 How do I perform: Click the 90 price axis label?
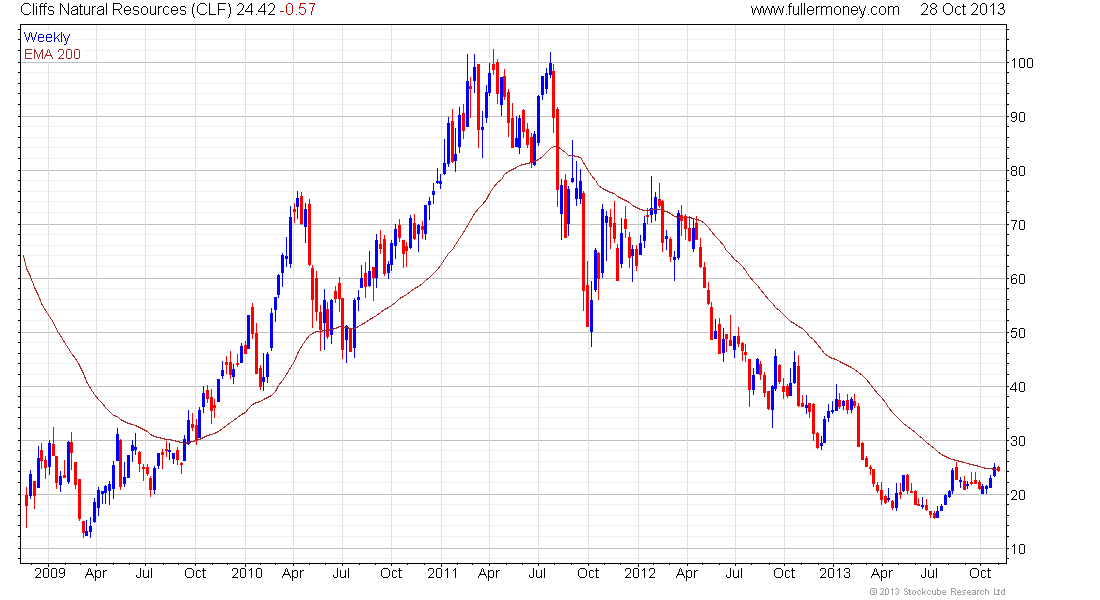point(1017,117)
